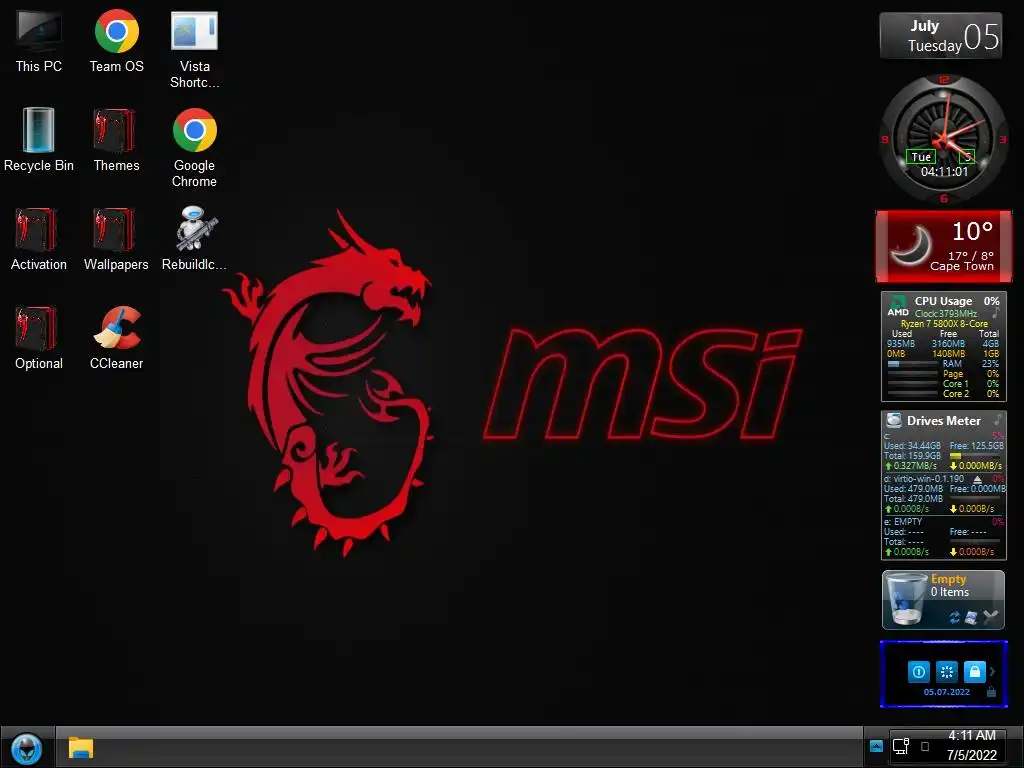Open the Start menu orb

point(27,748)
